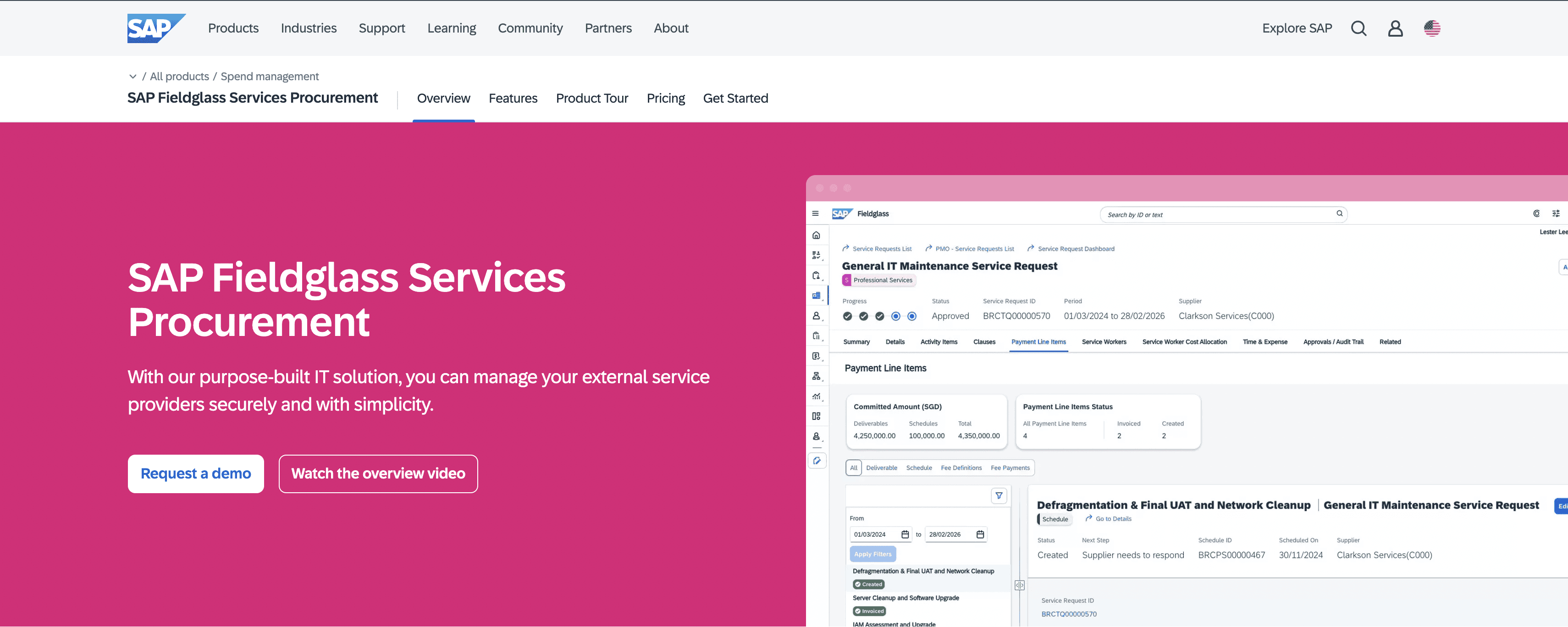The width and height of the screenshot is (1568, 627).
Task: Open the country selector US flag icon
Action: click(1432, 28)
